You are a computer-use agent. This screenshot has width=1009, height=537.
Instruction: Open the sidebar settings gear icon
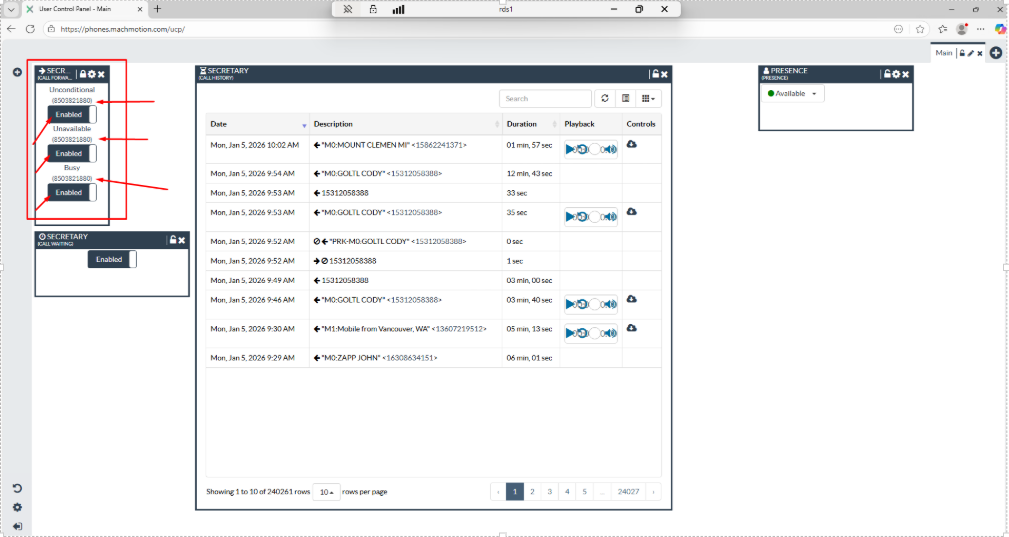pos(17,507)
